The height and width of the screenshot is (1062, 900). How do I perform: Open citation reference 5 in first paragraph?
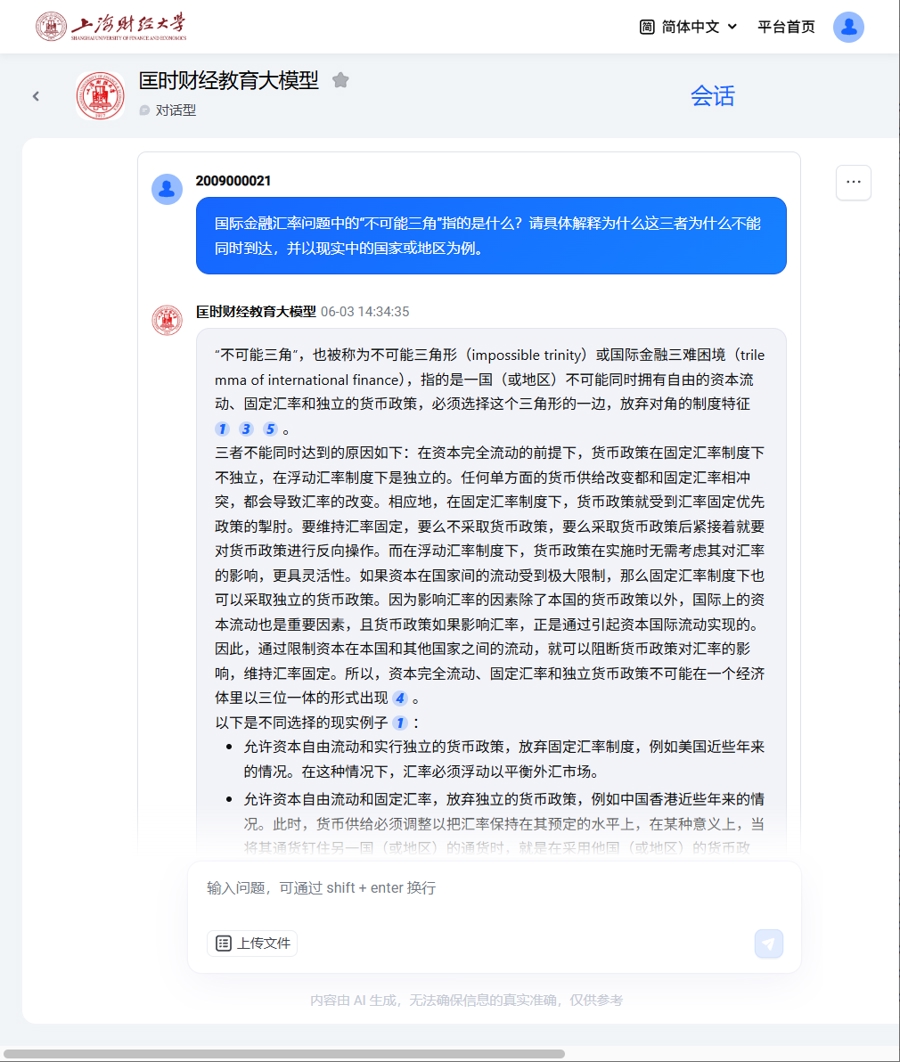pos(270,429)
